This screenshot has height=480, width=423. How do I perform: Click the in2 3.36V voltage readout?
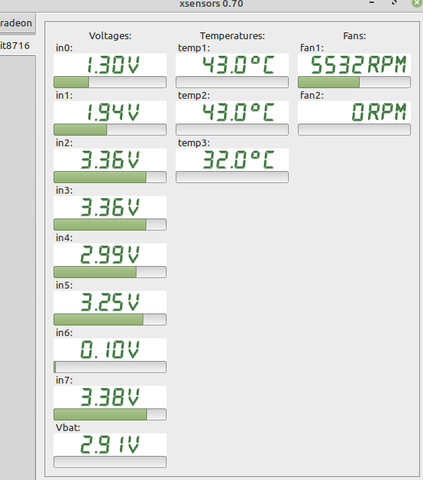click(110, 160)
